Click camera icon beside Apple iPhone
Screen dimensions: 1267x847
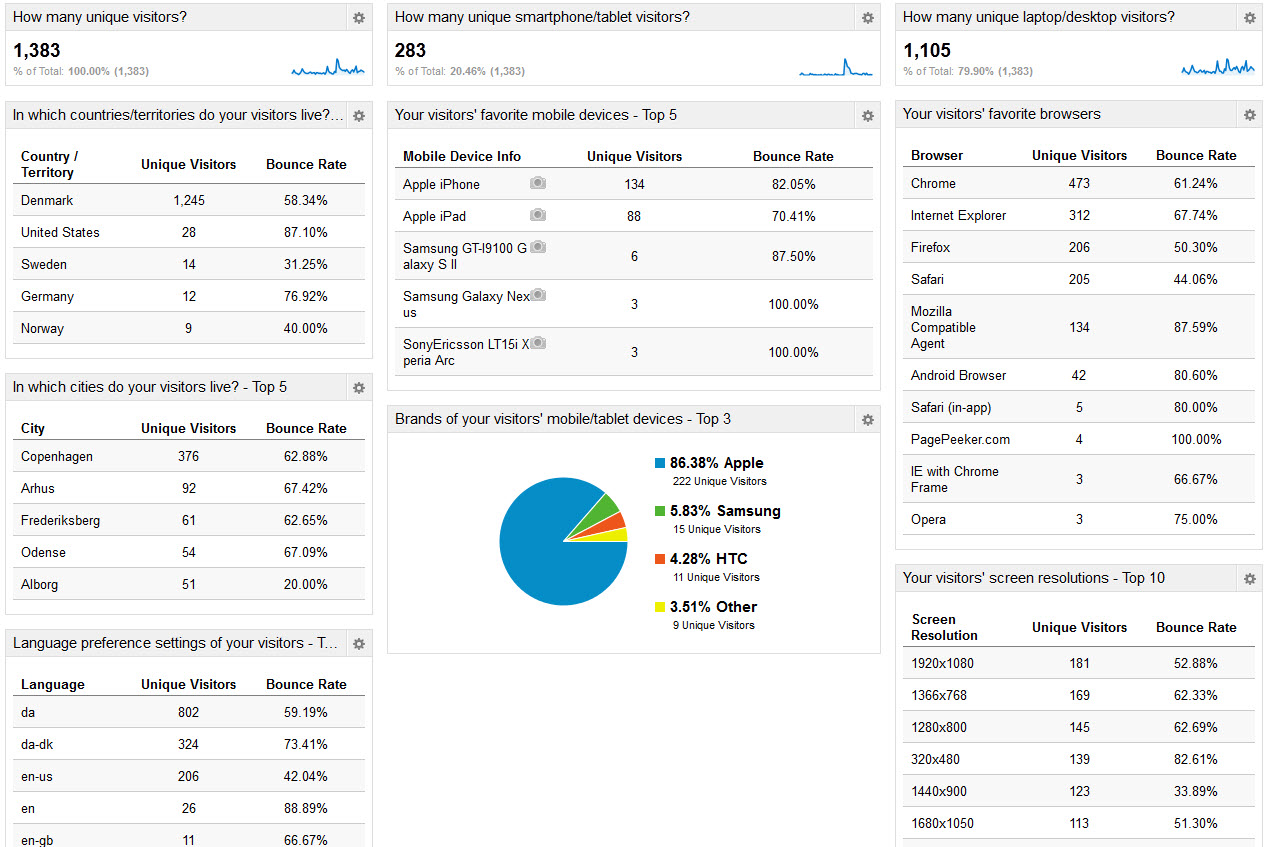click(537, 183)
